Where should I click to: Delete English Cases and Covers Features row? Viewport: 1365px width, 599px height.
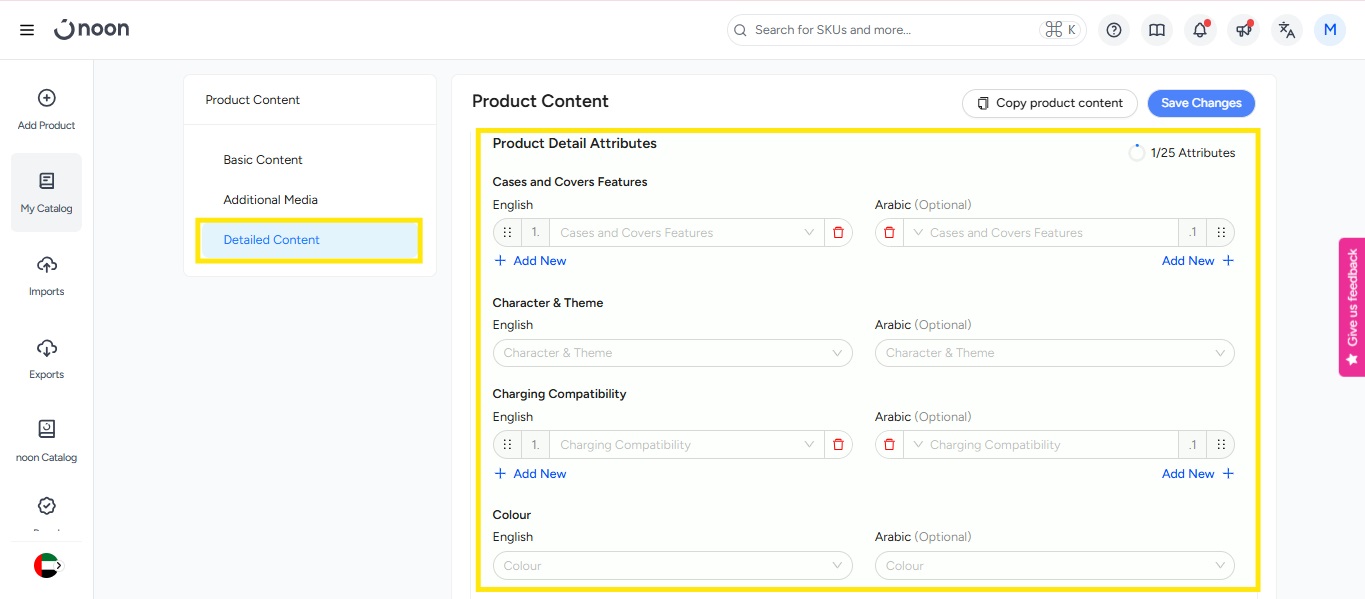tap(838, 233)
